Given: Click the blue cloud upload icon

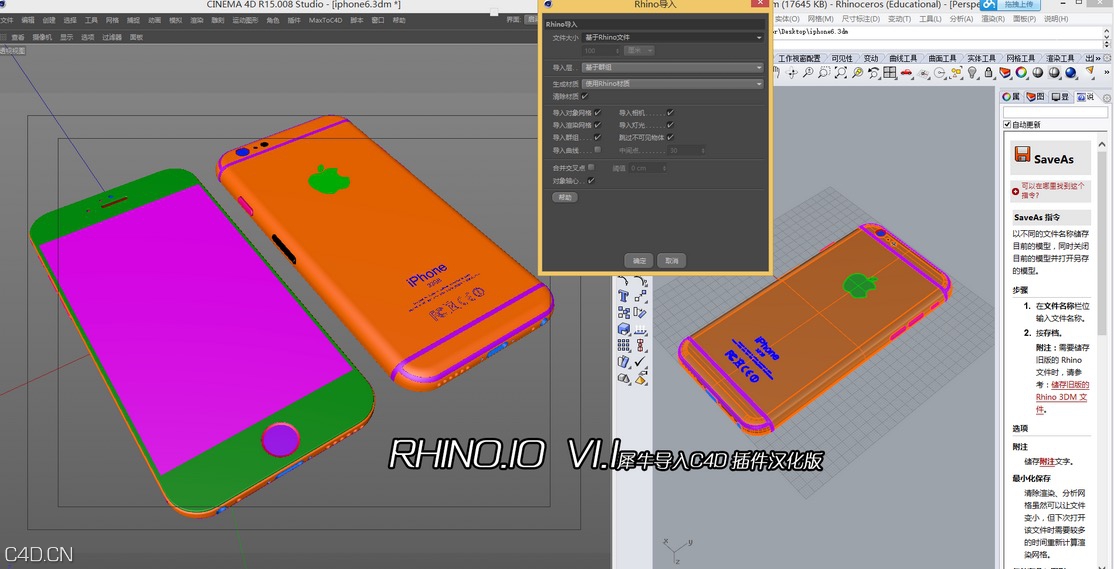Looking at the screenshot, I should [x=988, y=4].
